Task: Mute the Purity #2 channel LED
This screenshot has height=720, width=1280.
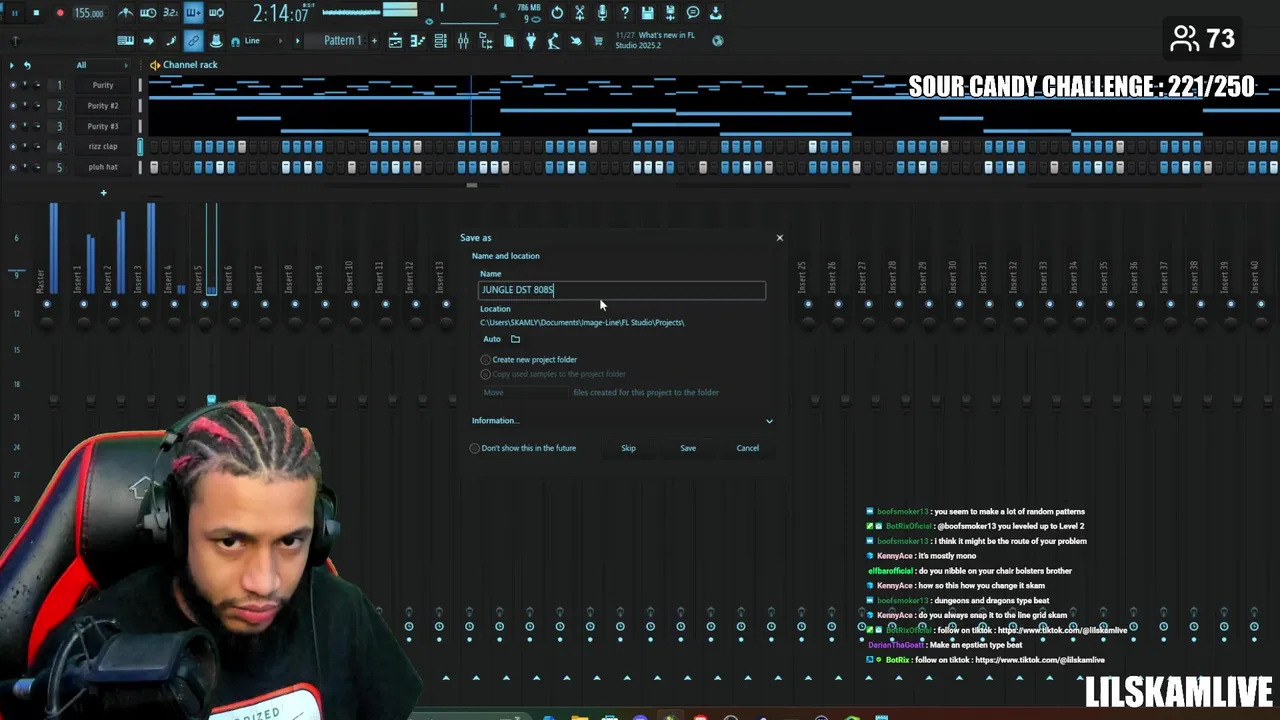Action: click(13, 106)
